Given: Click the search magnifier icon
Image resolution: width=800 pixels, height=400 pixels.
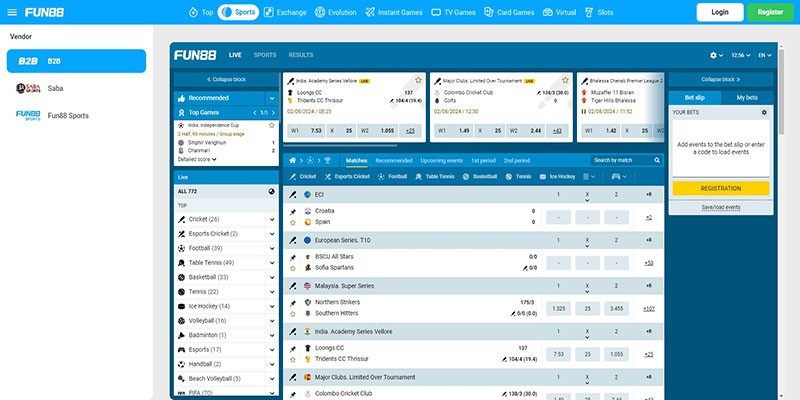Looking at the screenshot, I should pyautogui.click(x=657, y=160).
